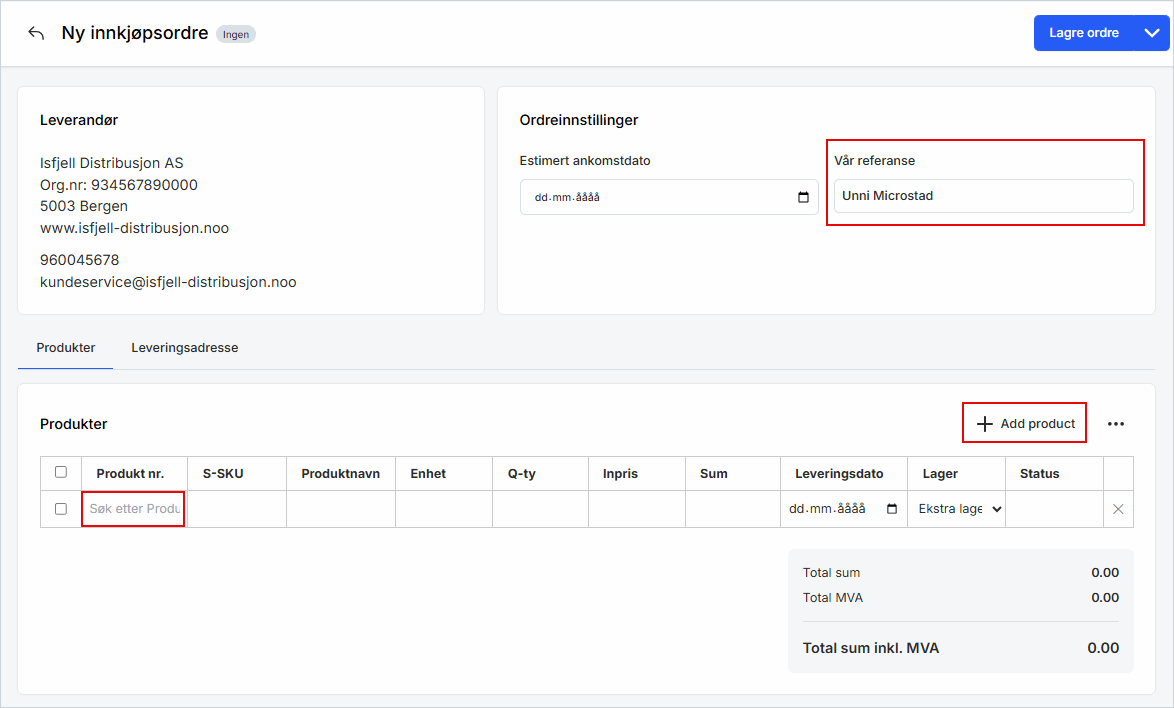This screenshot has width=1174, height=708.
Task: Remove product row with X icon
Action: [1118, 509]
